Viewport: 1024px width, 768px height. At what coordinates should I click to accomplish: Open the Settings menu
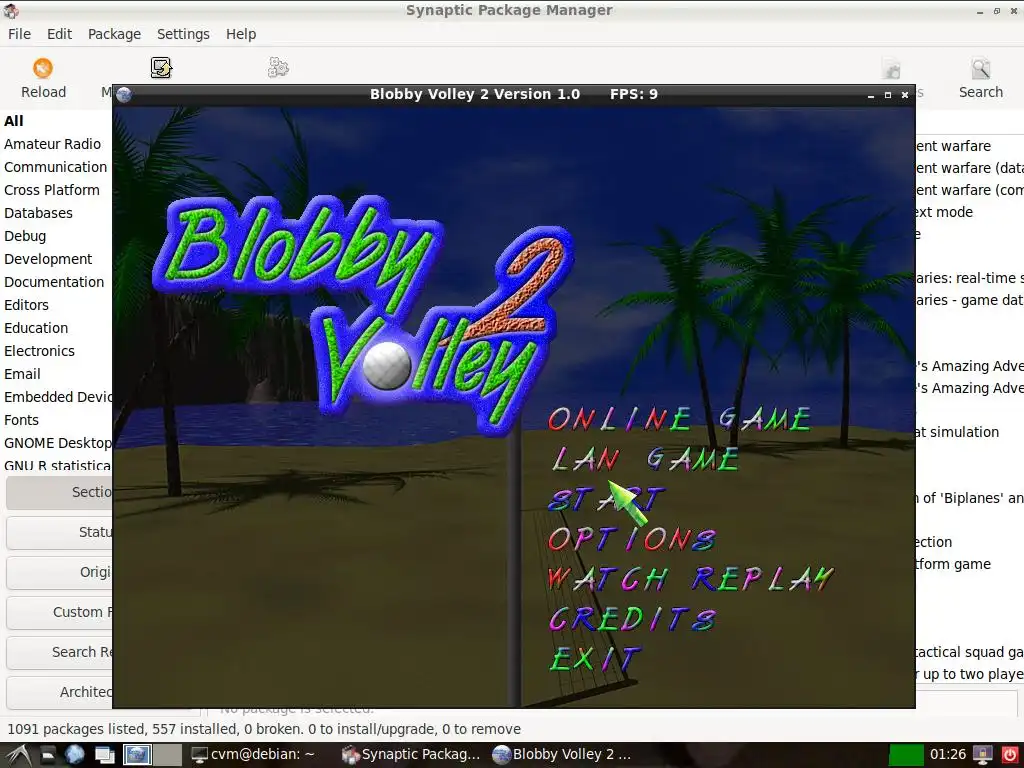tap(183, 34)
